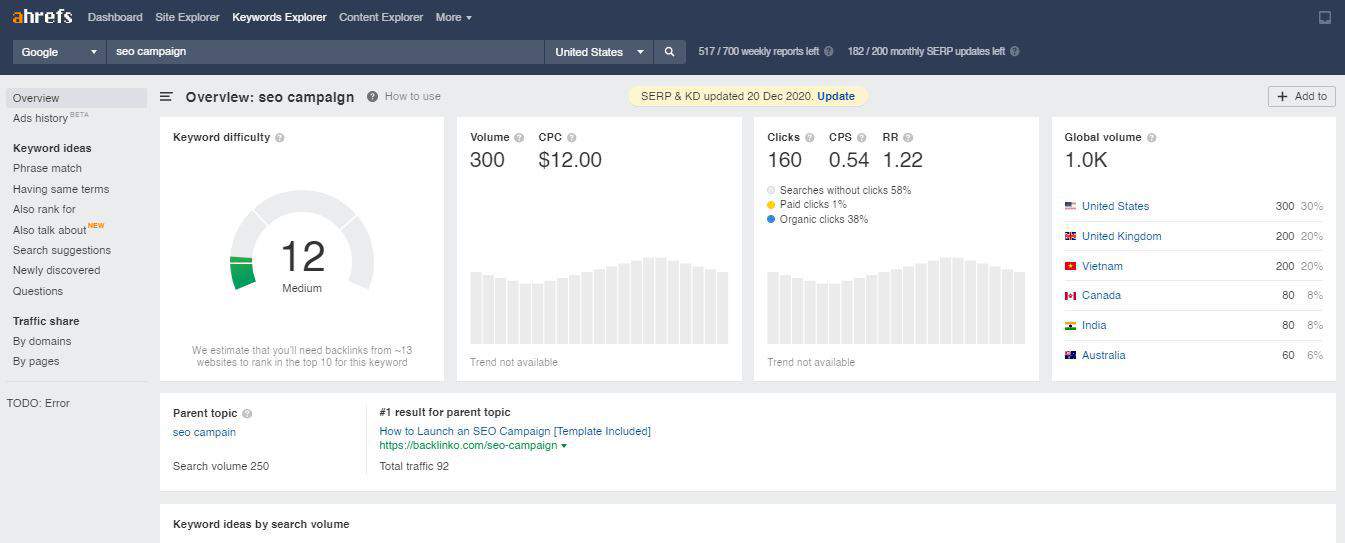
Task: Click the Vietnam country link
Action: 1102,266
